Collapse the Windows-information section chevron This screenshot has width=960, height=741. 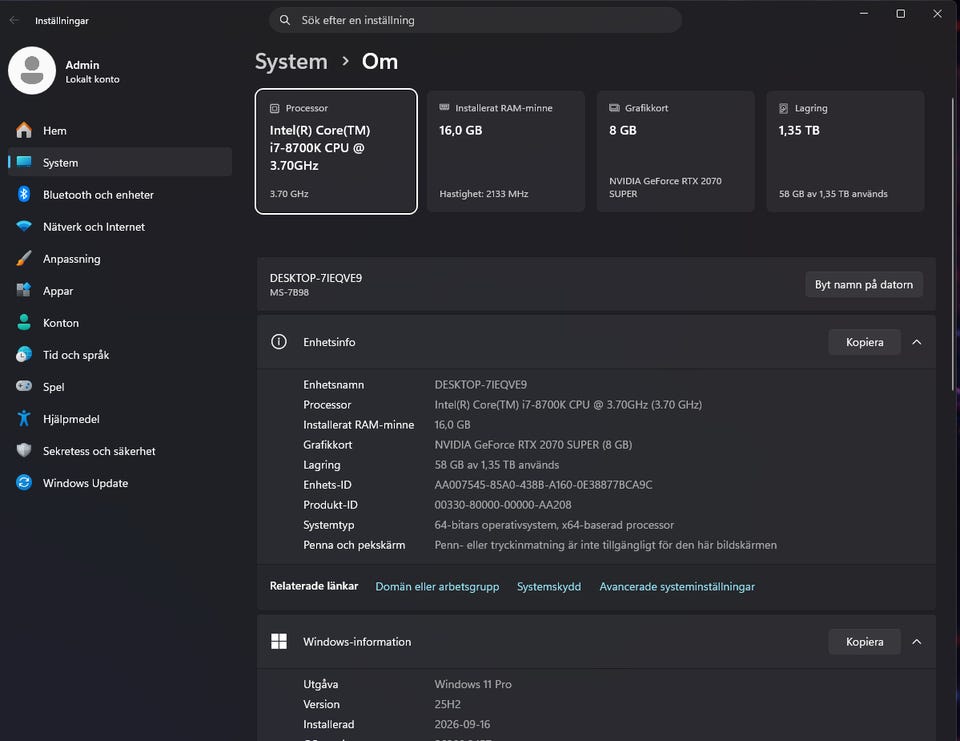pos(917,641)
